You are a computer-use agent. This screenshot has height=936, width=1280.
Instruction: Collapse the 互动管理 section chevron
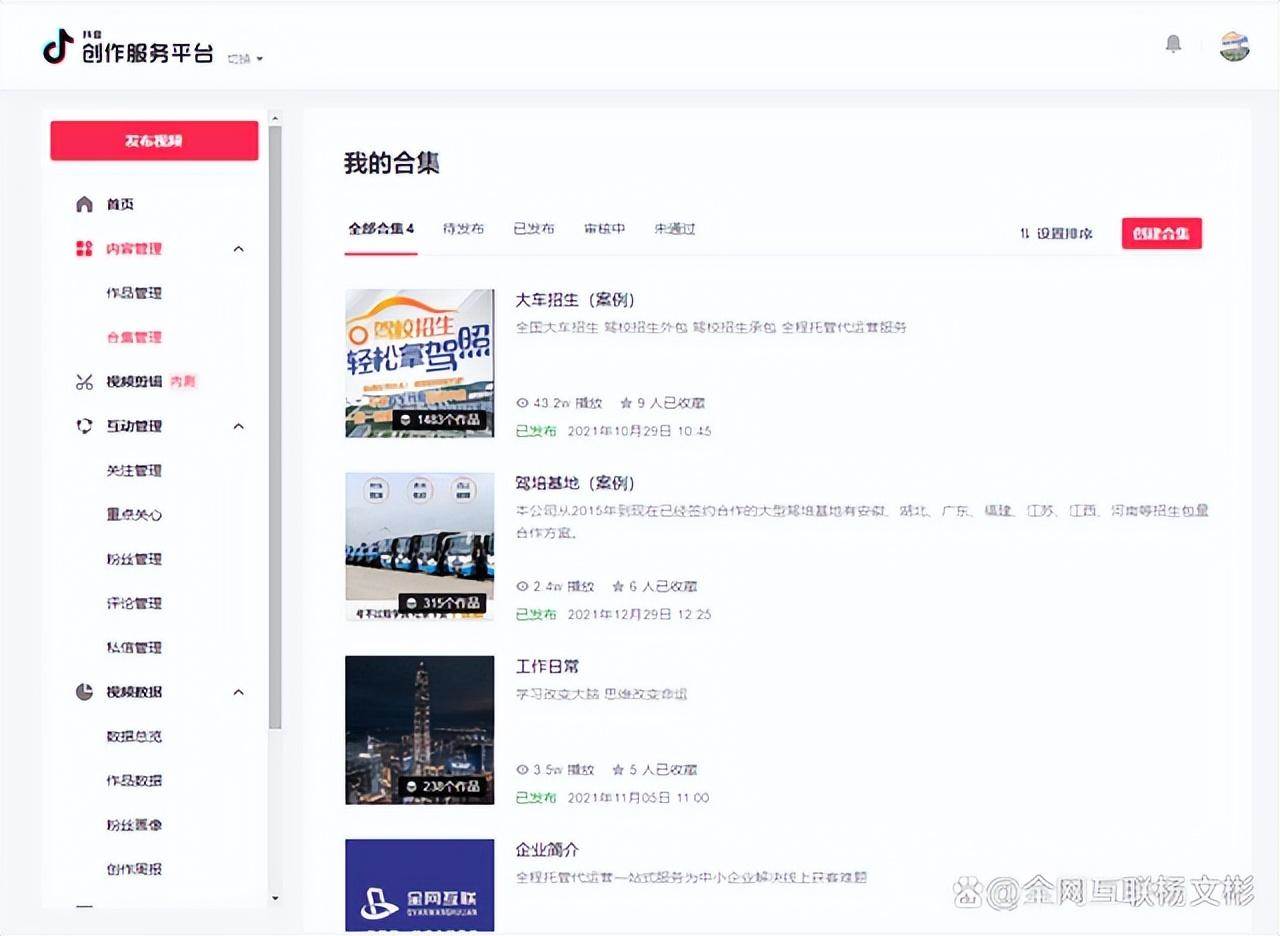click(239, 426)
